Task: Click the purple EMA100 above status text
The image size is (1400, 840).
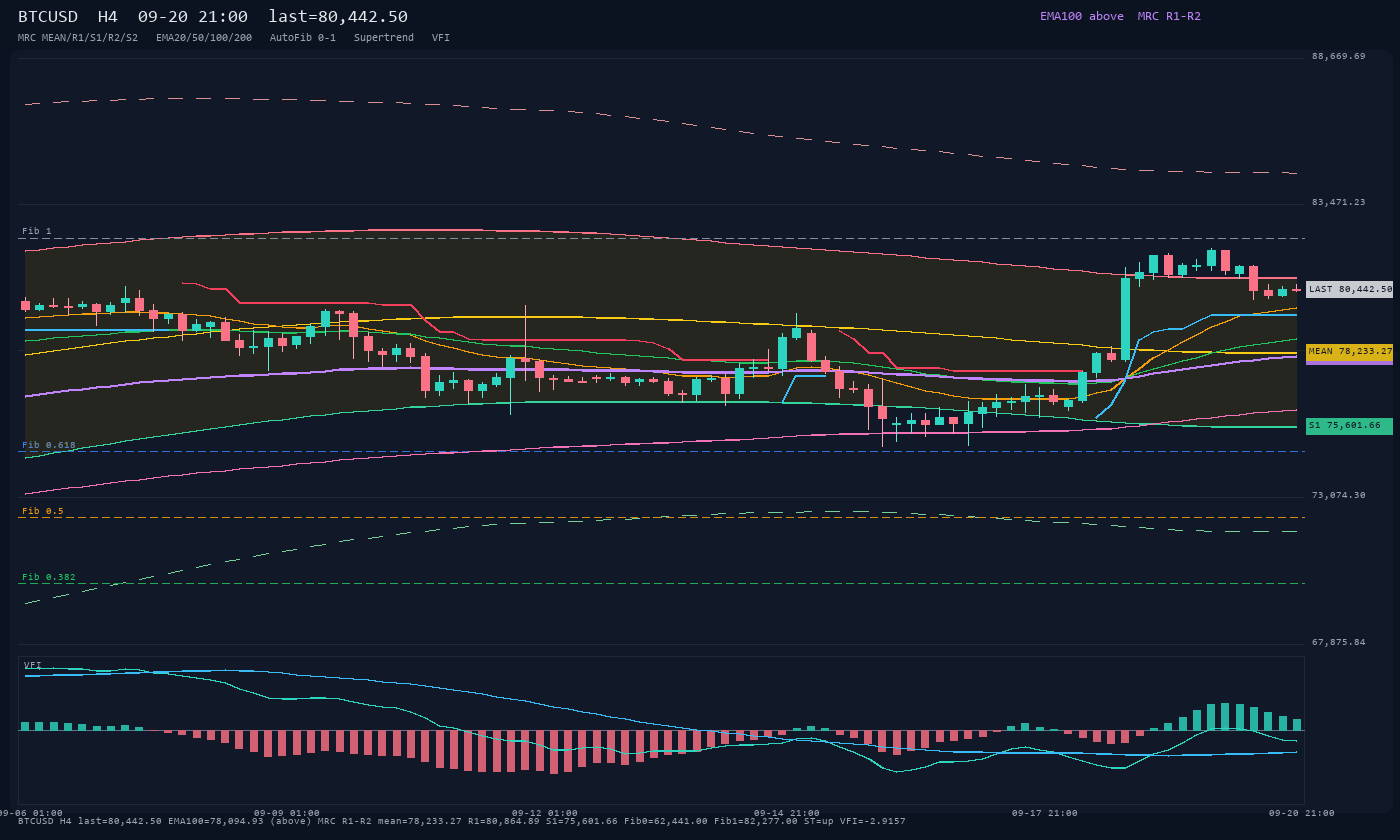Action: click(x=1082, y=16)
